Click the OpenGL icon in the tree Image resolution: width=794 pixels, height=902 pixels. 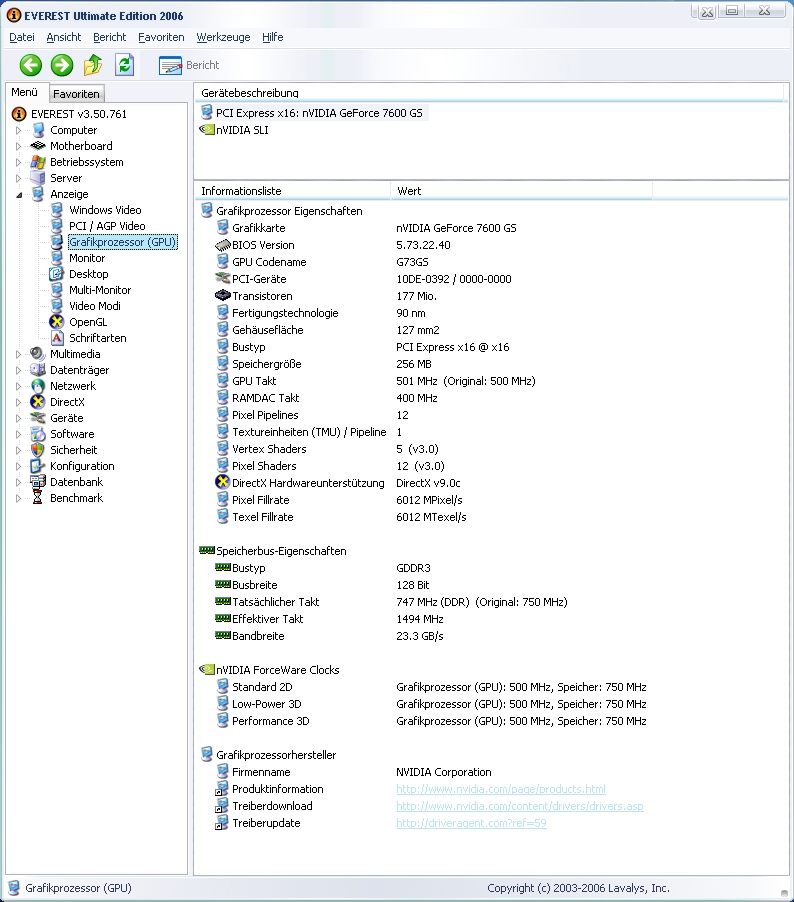pos(56,322)
